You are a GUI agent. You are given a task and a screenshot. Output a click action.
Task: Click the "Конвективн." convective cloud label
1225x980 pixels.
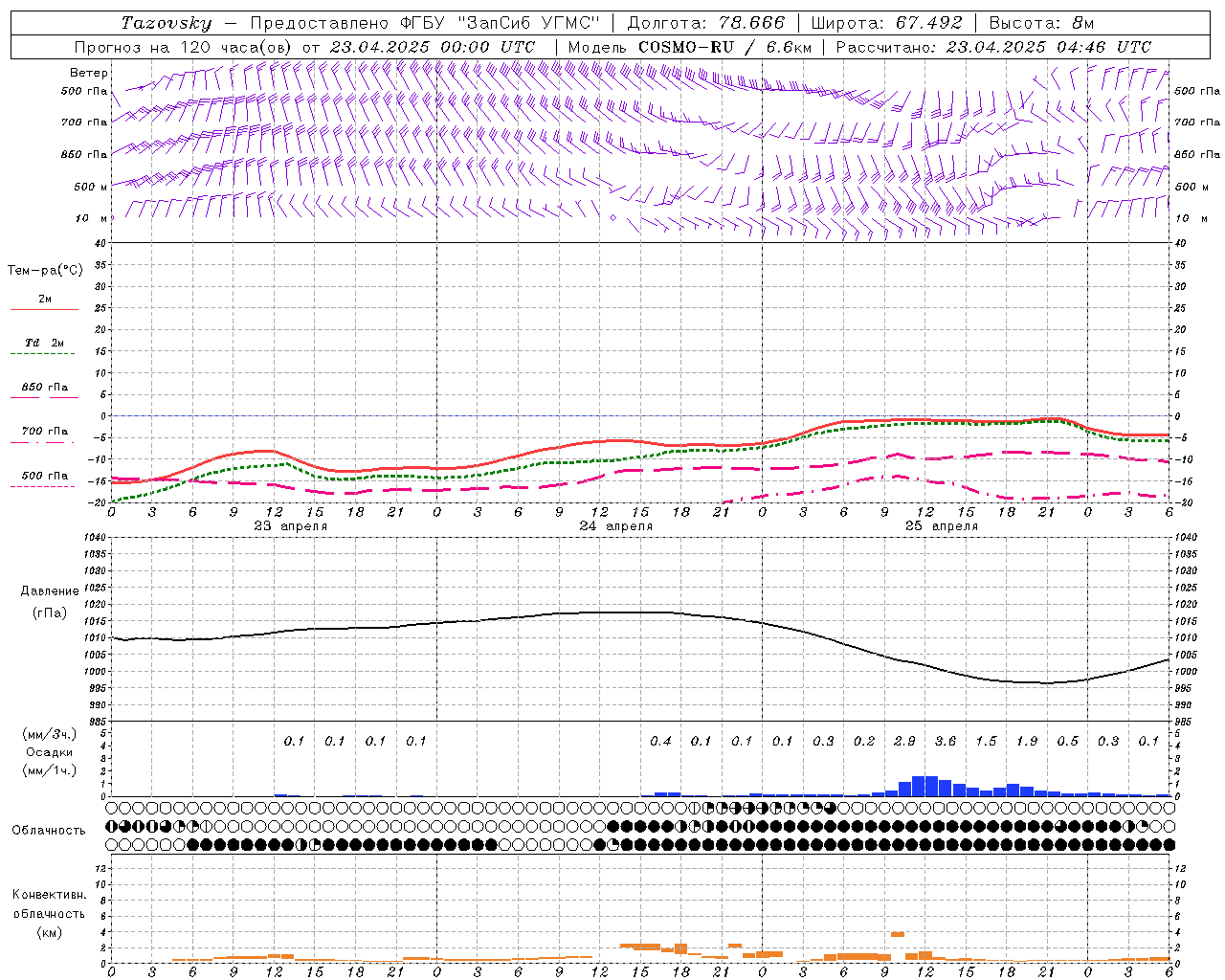click(49, 895)
